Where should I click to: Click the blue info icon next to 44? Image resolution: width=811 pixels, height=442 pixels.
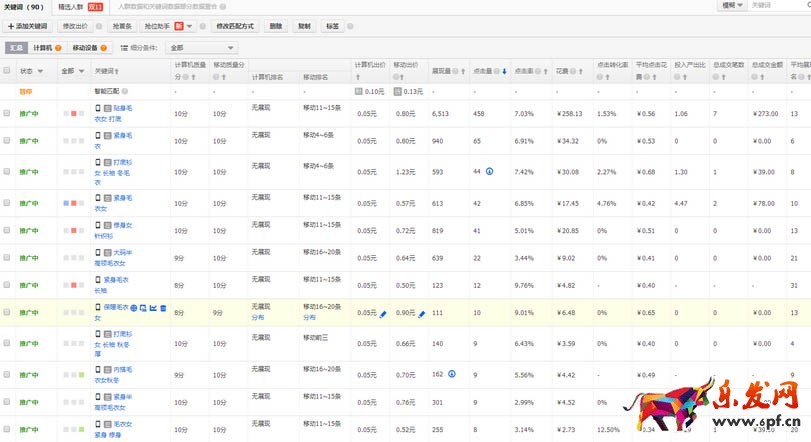pos(489,171)
